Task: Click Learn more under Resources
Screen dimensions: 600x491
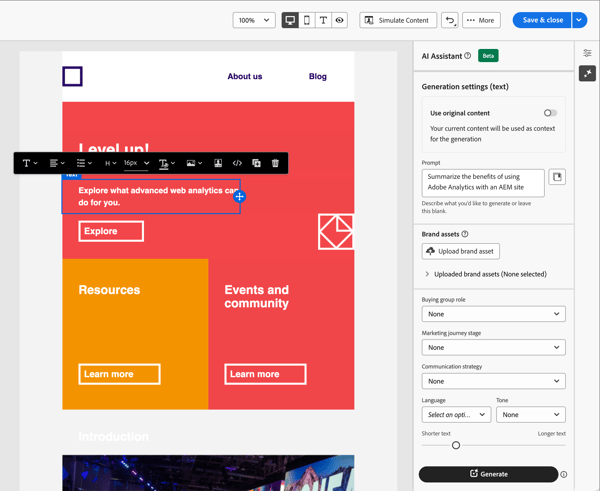Action: pyautogui.click(x=119, y=374)
